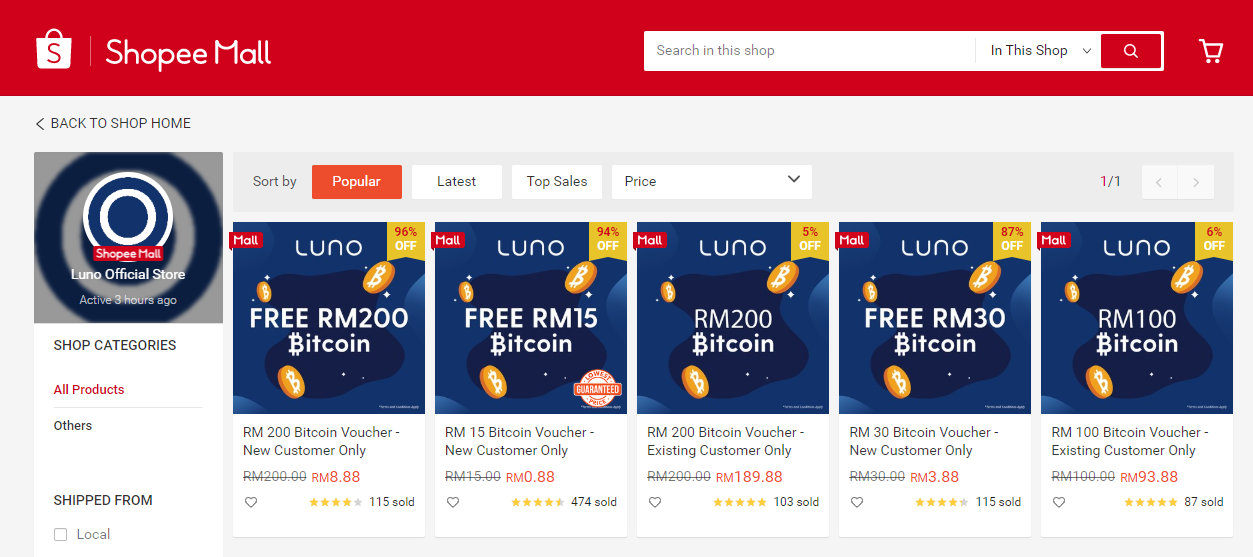
Task: Sort products by Latest
Action: point(456,181)
